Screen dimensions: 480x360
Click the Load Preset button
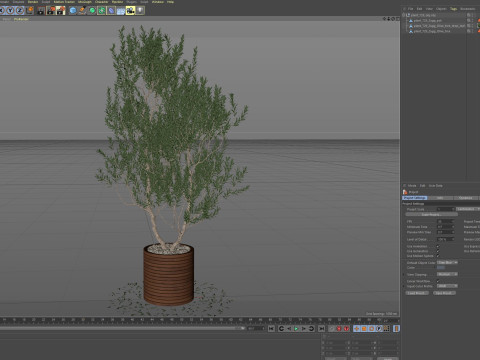417,293
